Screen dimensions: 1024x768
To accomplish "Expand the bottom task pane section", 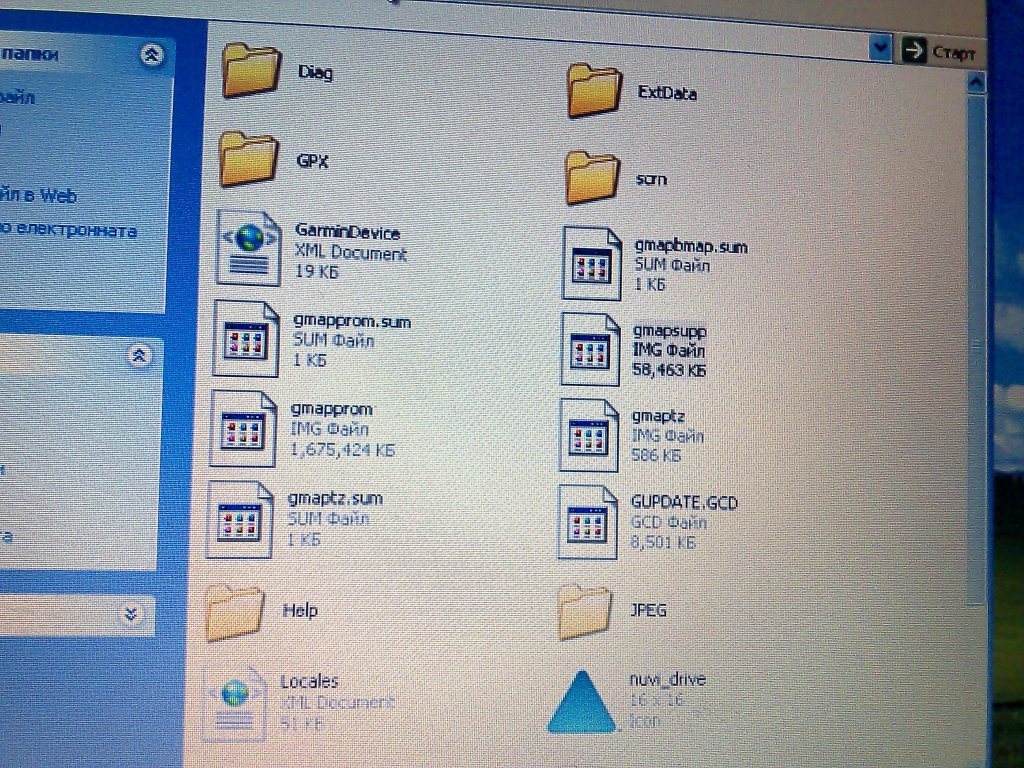I will pyautogui.click(x=131, y=613).
